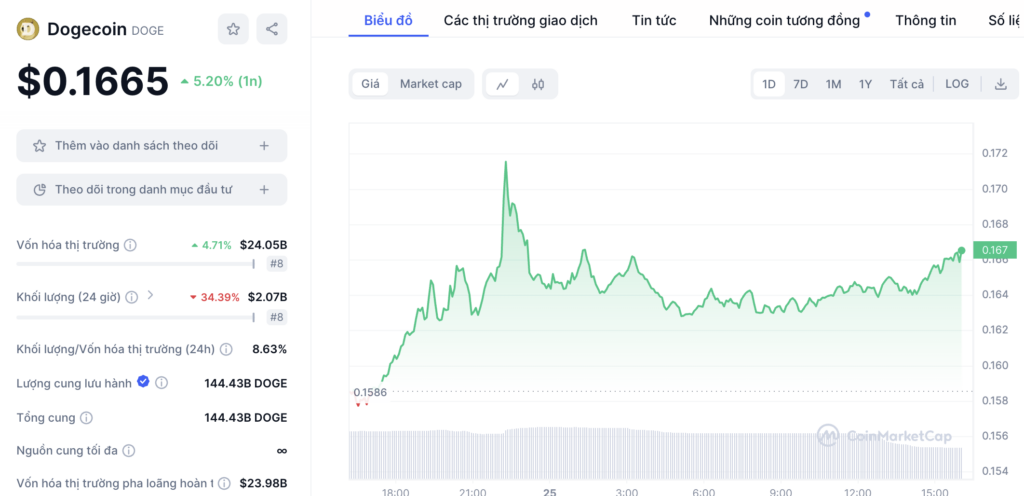Select the 1M time range
This screenshot has width=1024, height=496.
[x=833, y=84]
